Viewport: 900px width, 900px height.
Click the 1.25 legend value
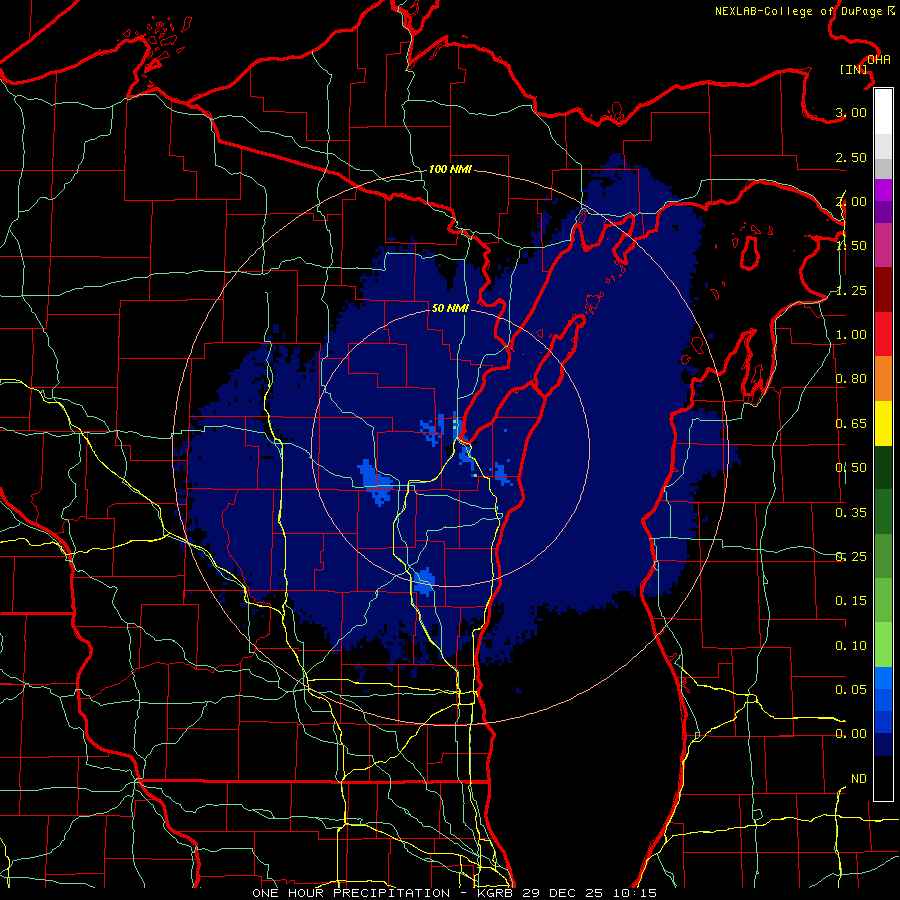851,290
